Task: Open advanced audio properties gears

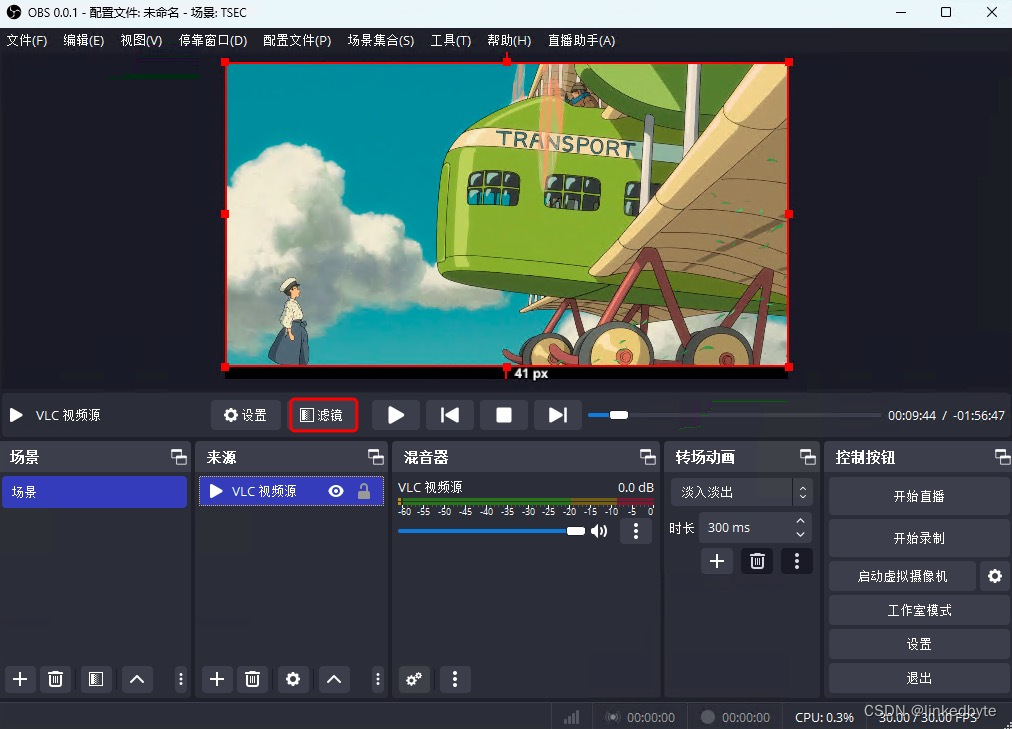Action: (x=414, y=679)
